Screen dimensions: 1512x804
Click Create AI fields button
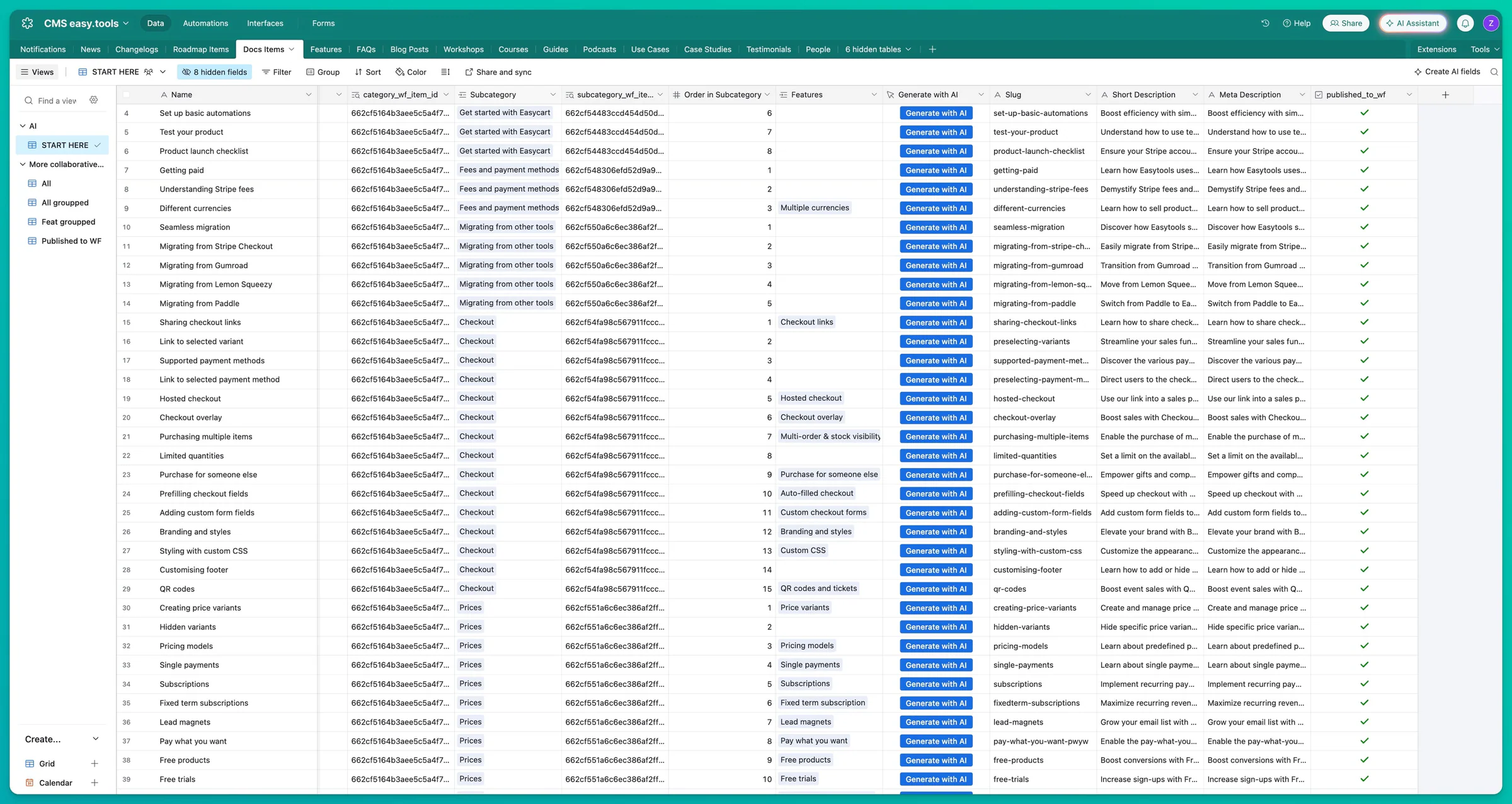(1446, 72)
